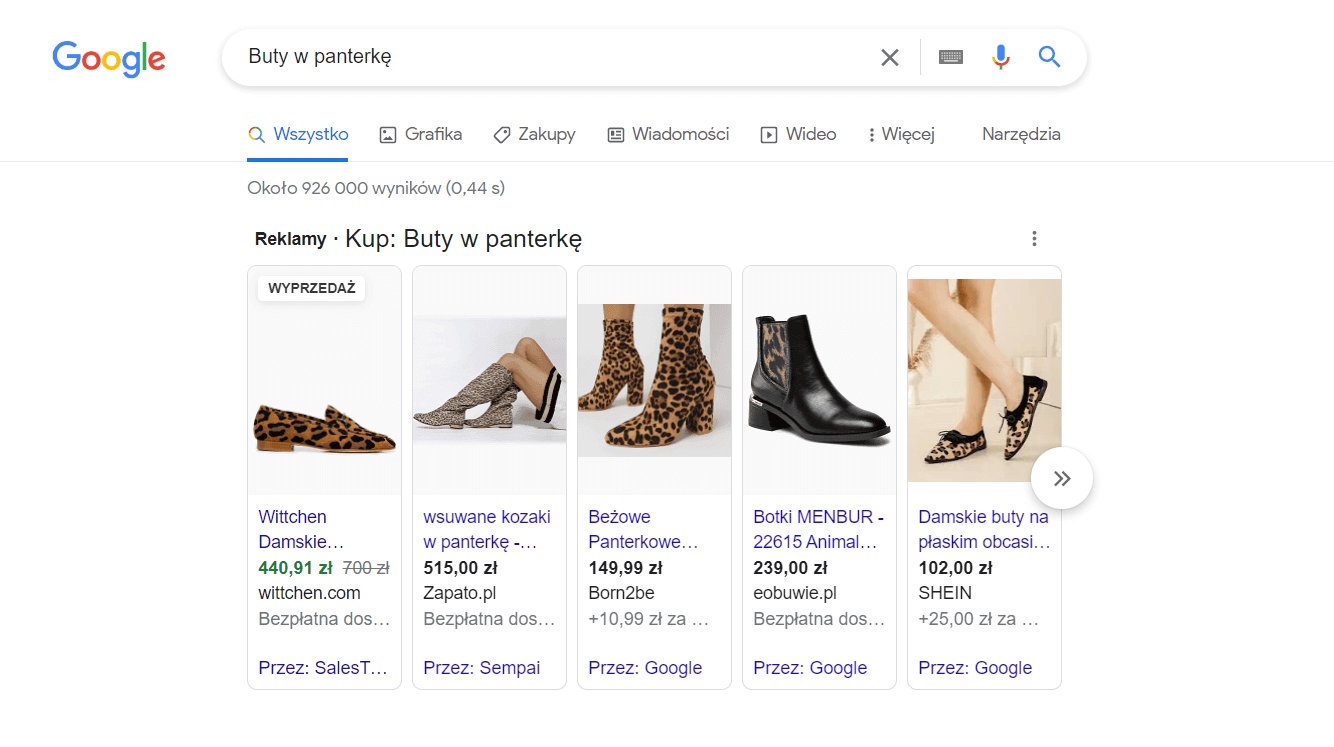Click '+10,99 zł za …' shipping text
Image resolution: width=1334 pixels, height=747 pixels.
[649, 619]
